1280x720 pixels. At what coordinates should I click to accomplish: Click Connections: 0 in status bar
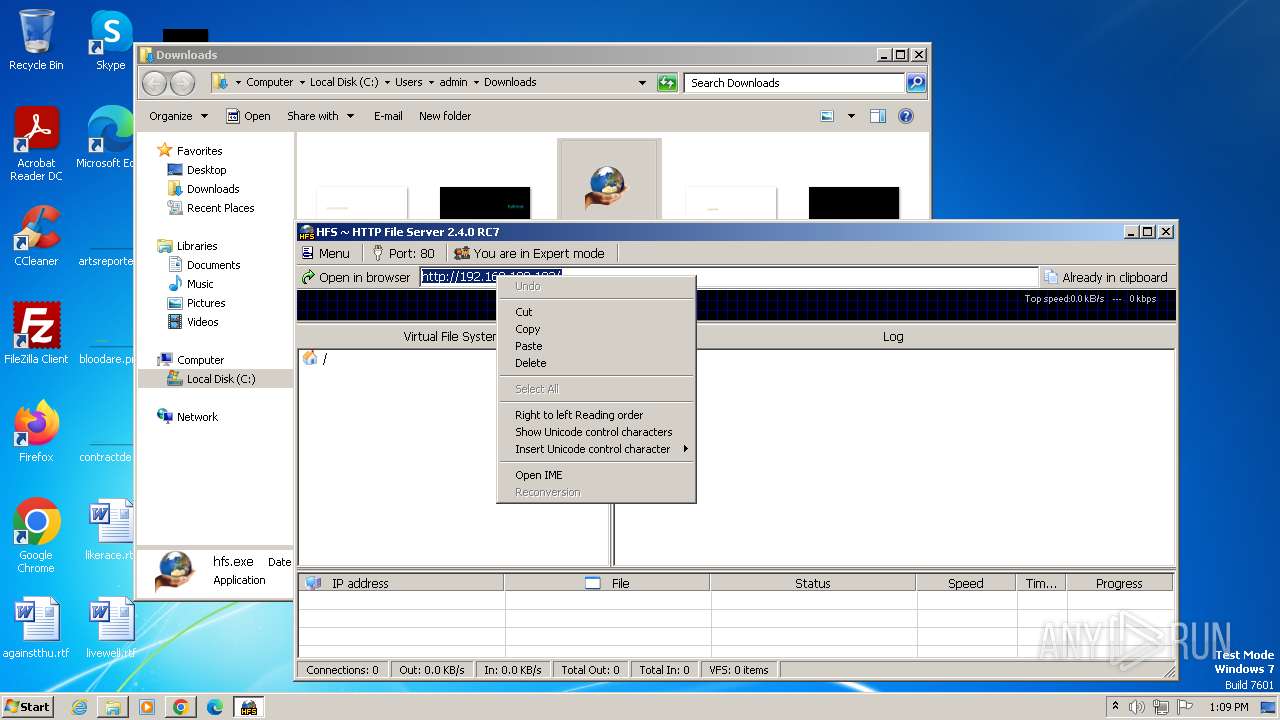pyautogui.click(x=342, y=670)
